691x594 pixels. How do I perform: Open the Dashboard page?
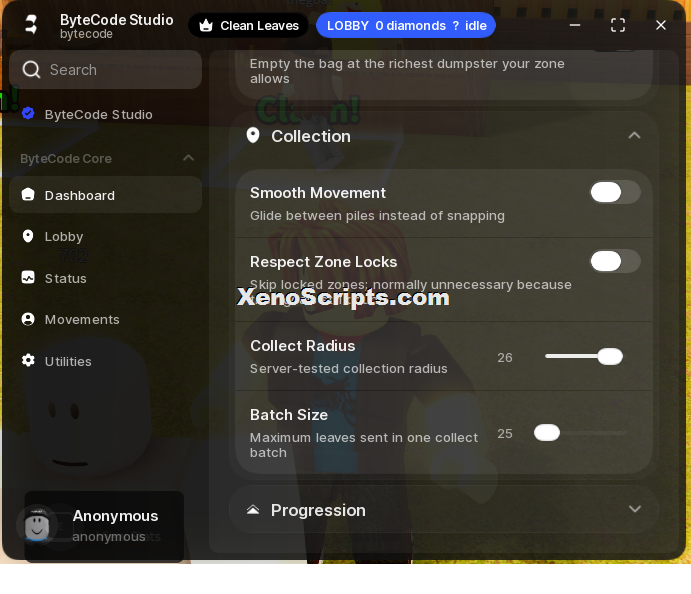click(105, 195)
